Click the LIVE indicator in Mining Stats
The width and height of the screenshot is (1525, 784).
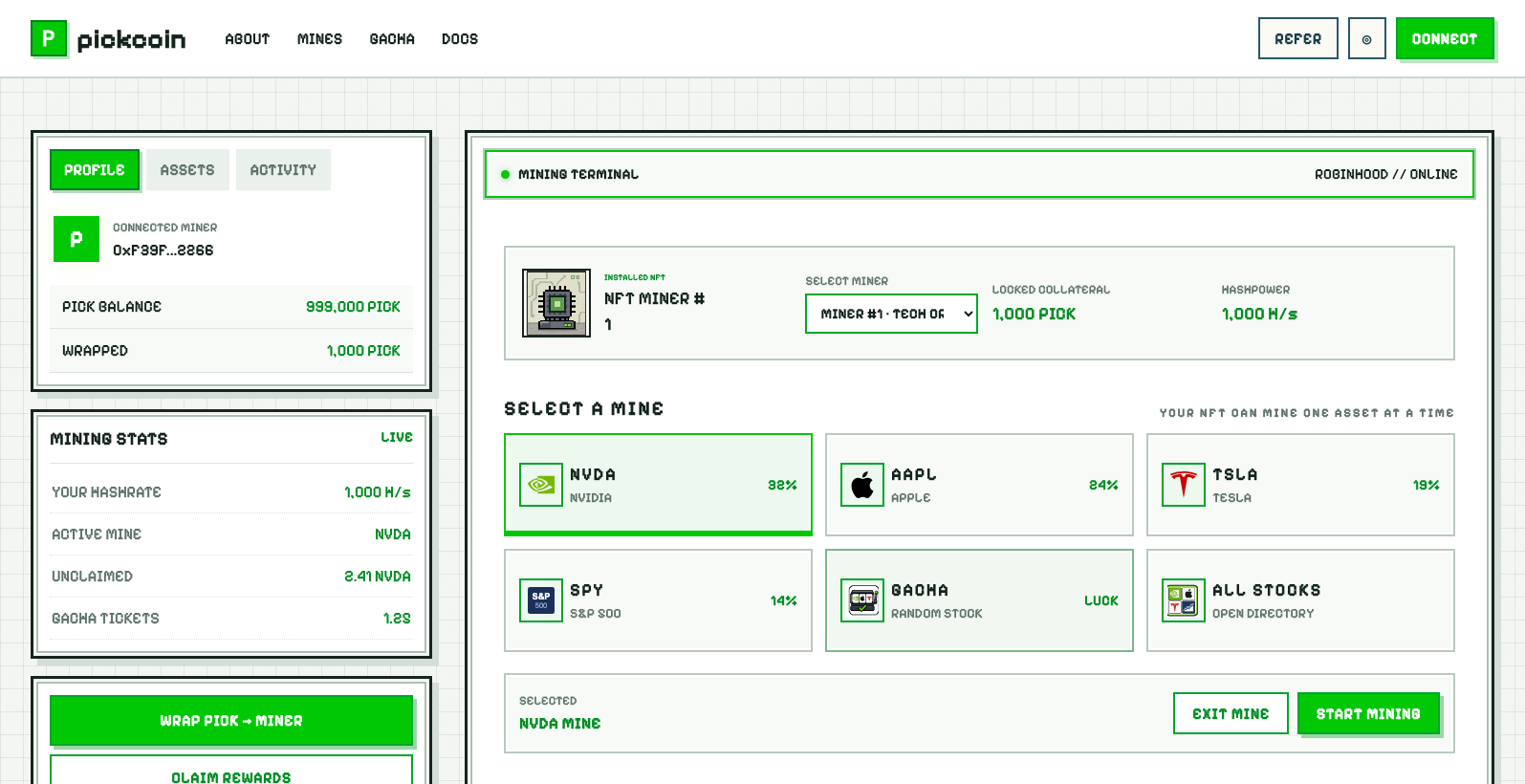pos(397,437)
